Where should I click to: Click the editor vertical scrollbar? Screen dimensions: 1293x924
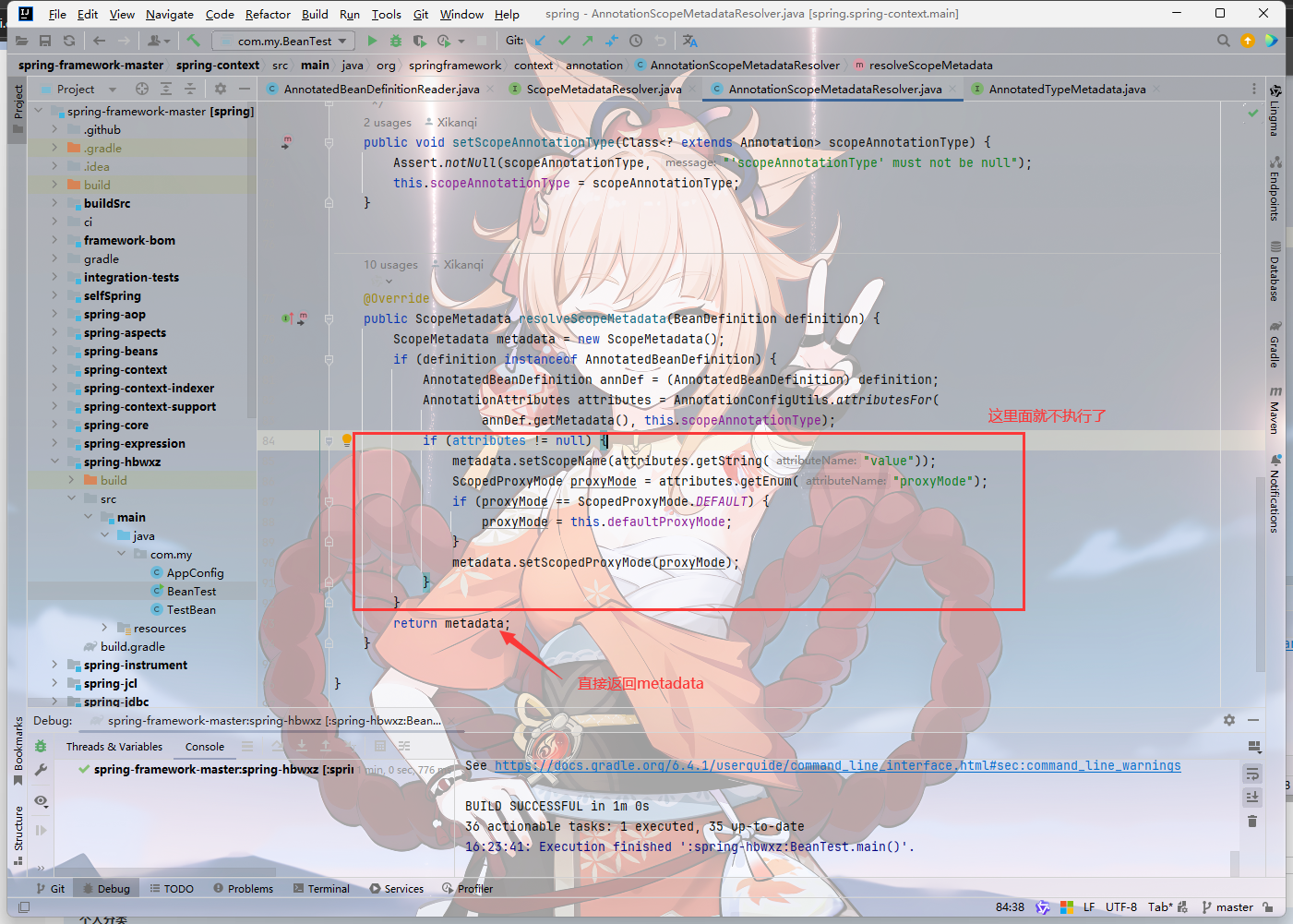(x=1261, y=572)
